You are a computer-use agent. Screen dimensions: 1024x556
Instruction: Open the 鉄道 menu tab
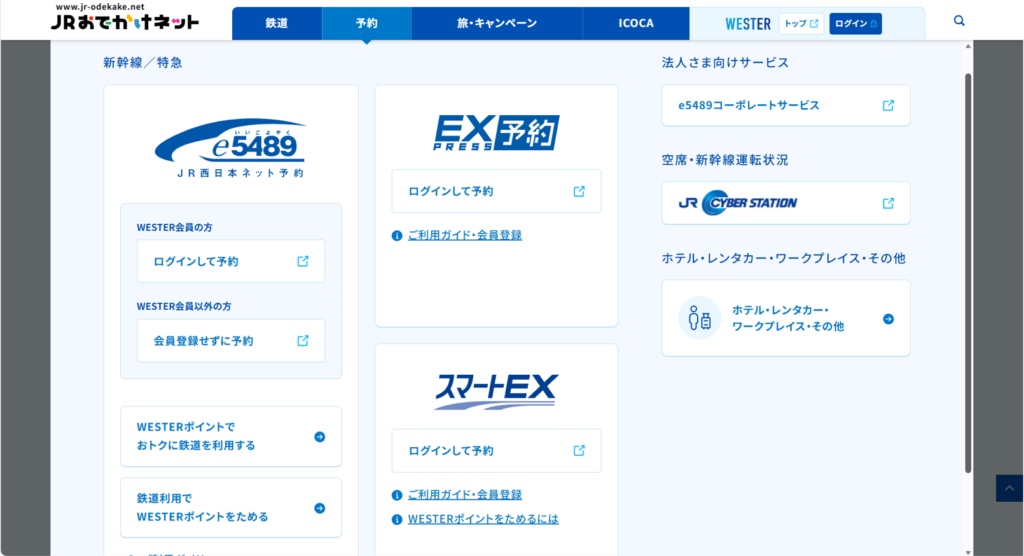(277, 23)
